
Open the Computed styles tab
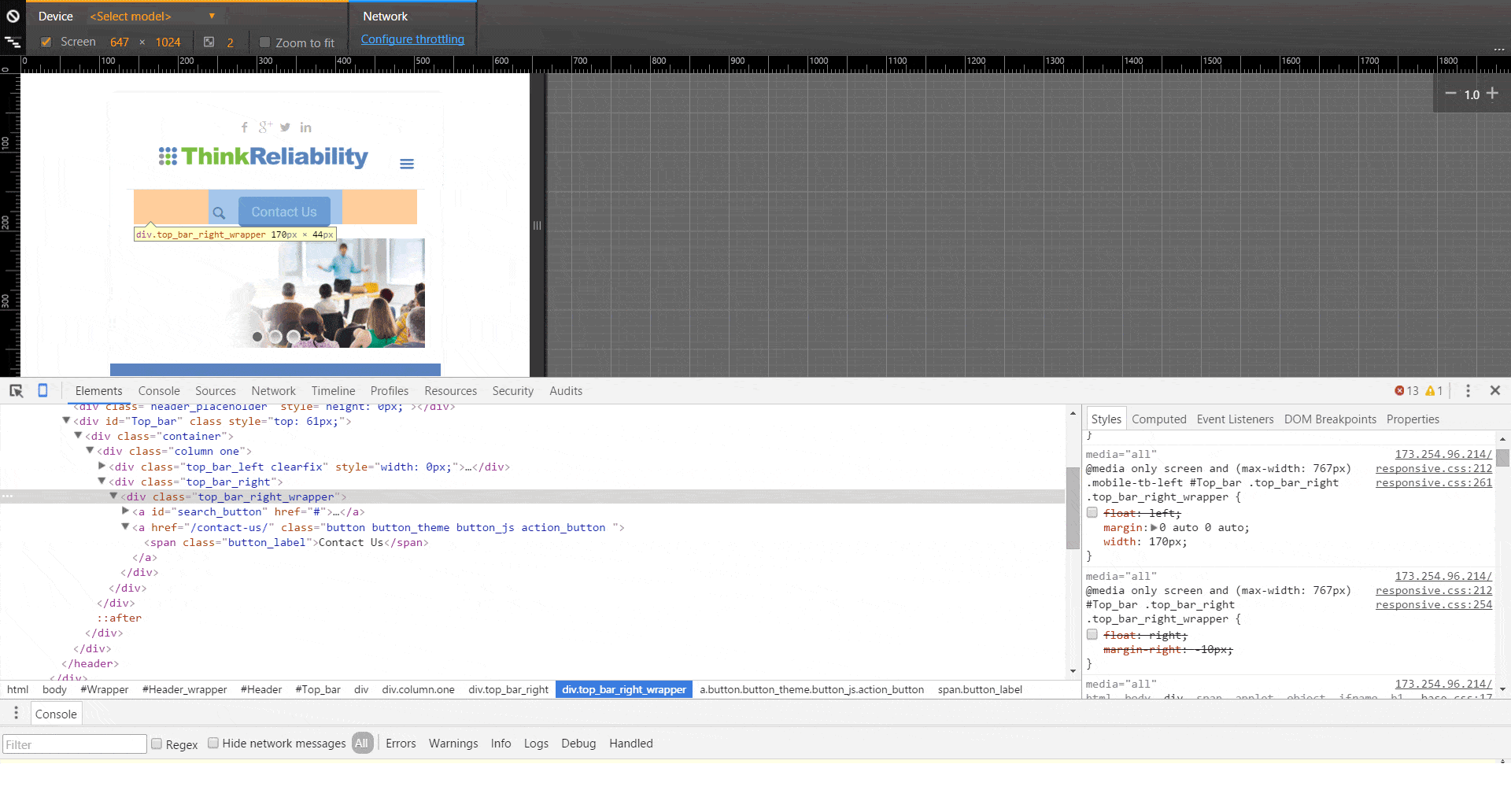(1158, 419)
